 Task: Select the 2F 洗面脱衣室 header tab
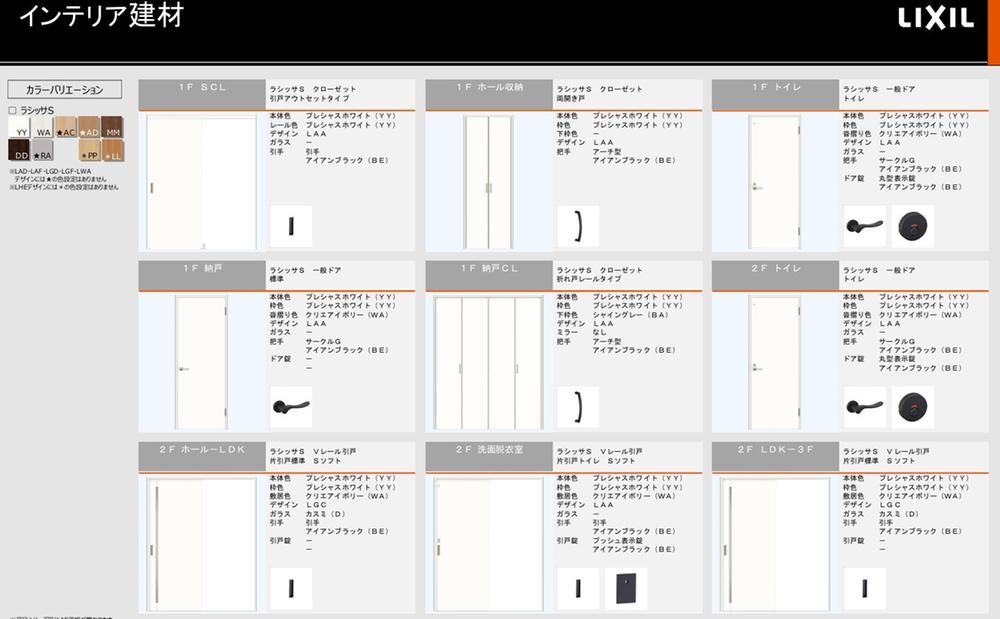489,450
